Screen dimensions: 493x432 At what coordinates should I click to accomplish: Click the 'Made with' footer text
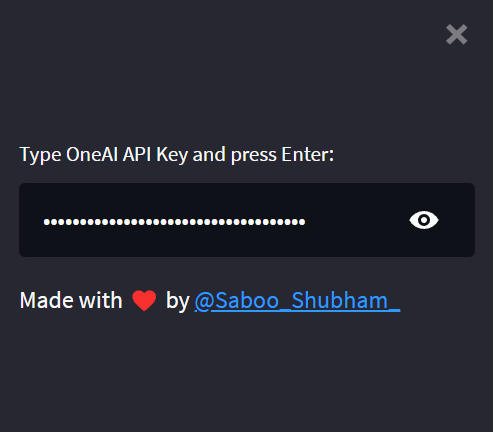pyautogui.click(x=71, y=300)
